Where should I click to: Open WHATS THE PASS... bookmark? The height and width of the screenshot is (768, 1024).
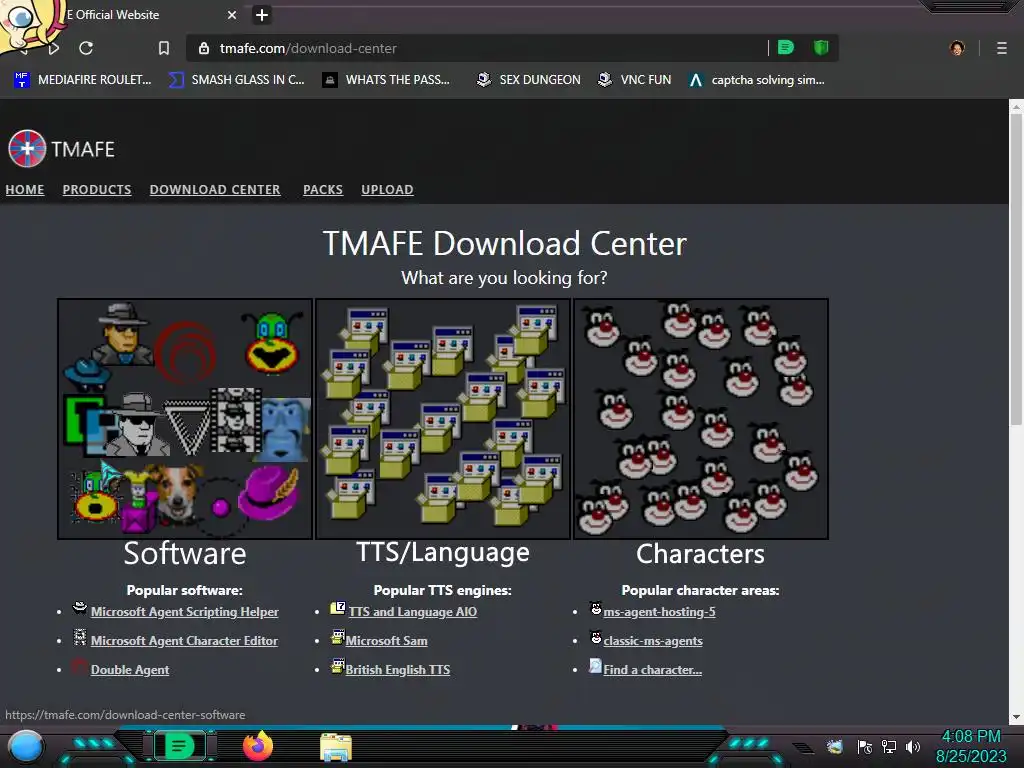[386, 80]
